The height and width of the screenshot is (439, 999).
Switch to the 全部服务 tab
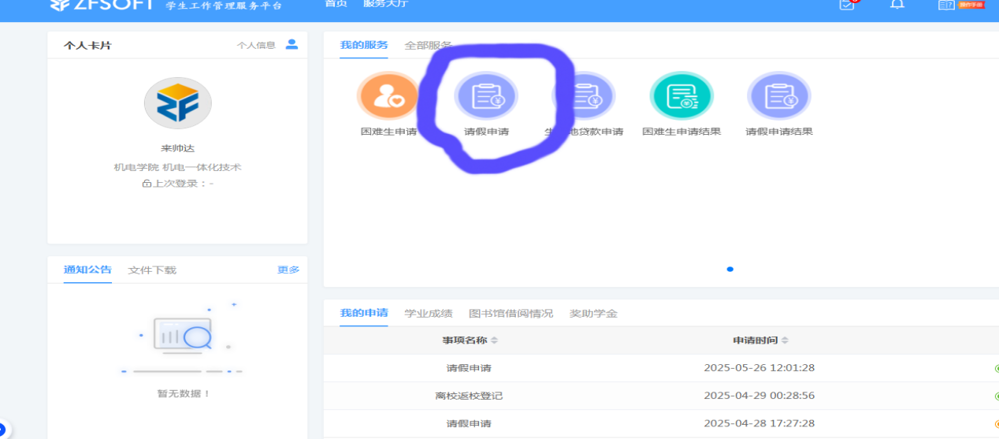[428, 45]
